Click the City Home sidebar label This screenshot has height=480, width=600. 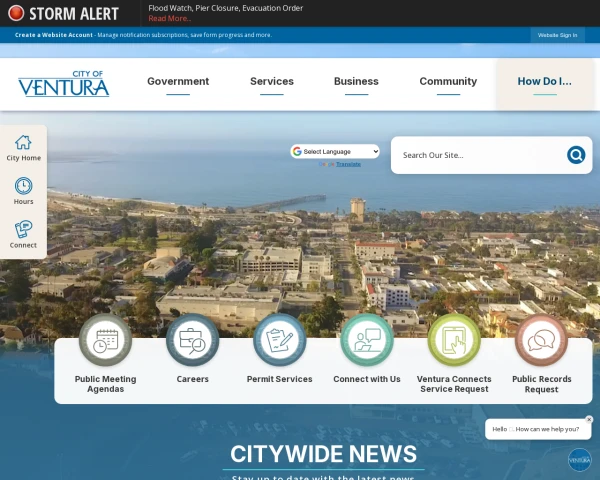coord(23,158)
